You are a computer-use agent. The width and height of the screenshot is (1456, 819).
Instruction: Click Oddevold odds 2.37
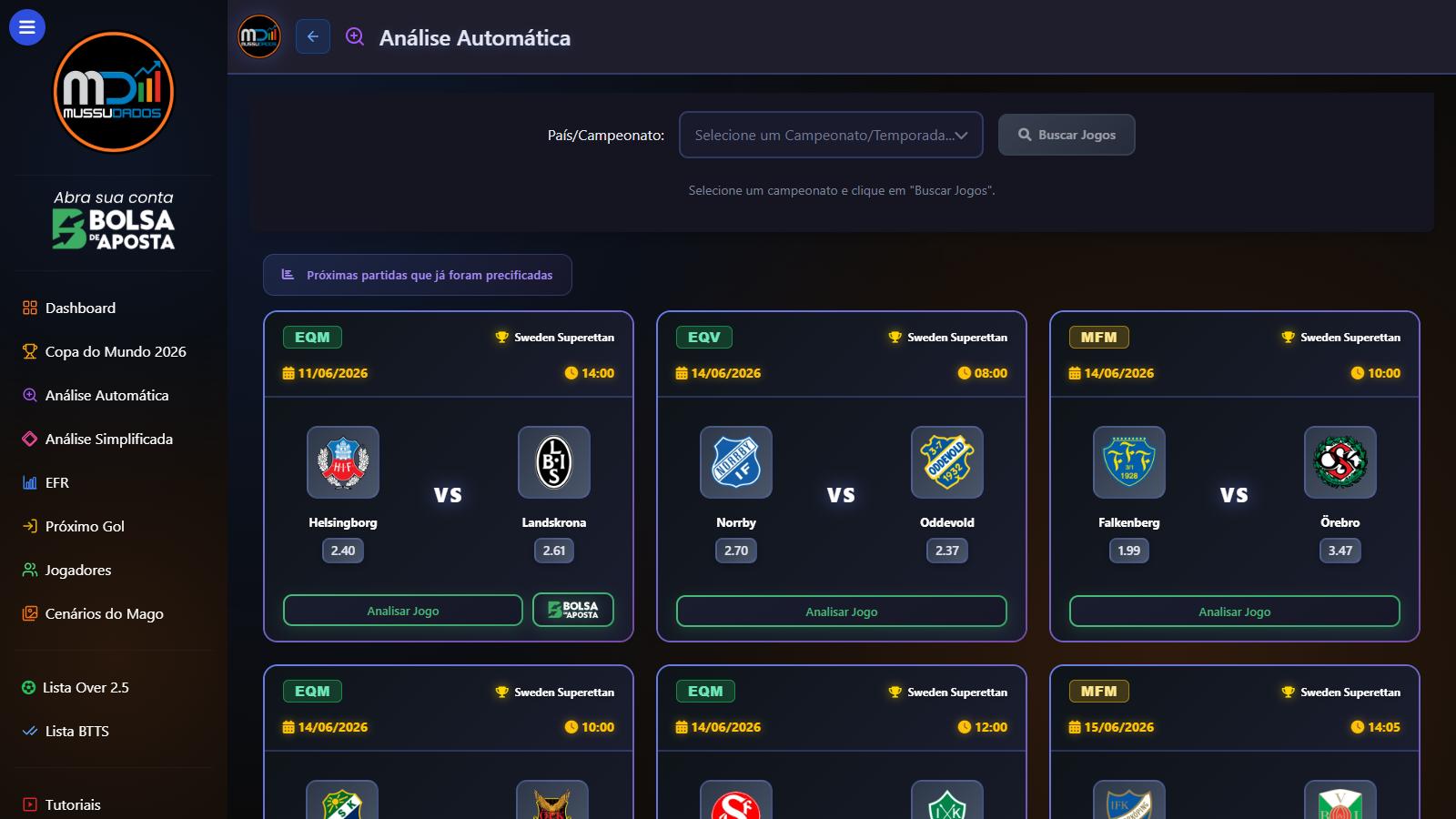pyautogui.click(x=947, y=551)
